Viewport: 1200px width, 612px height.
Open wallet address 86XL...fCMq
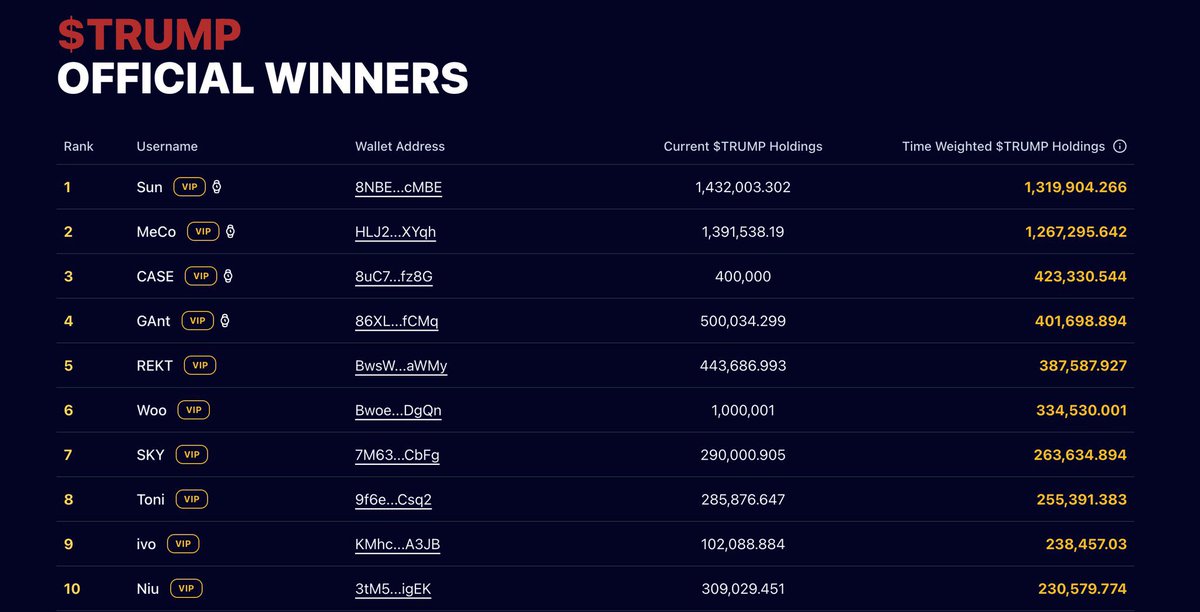396,321
